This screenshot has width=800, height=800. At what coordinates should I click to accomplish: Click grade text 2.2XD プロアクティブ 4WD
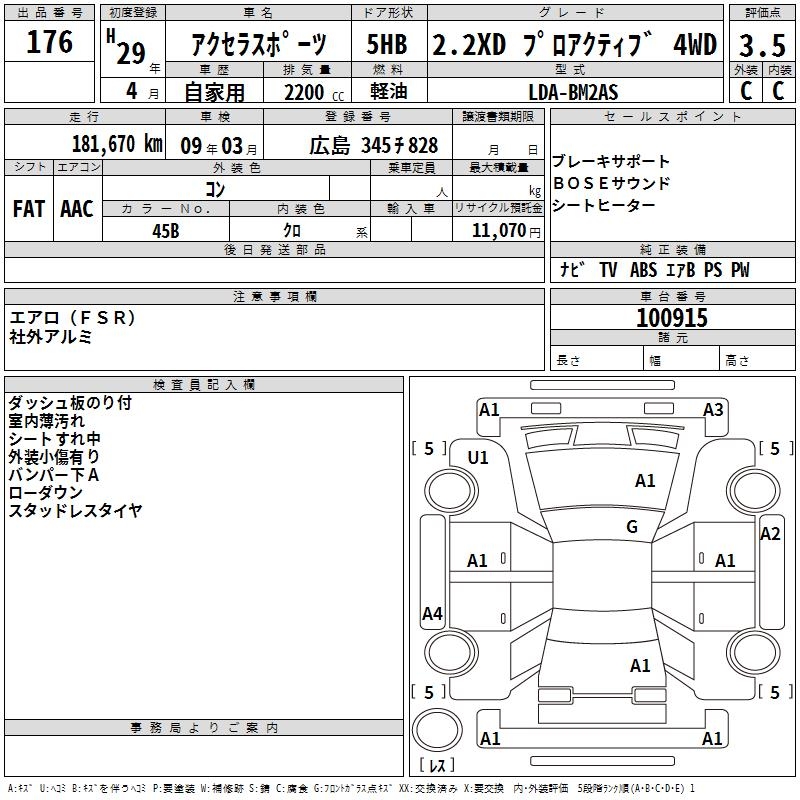(574, 44)
